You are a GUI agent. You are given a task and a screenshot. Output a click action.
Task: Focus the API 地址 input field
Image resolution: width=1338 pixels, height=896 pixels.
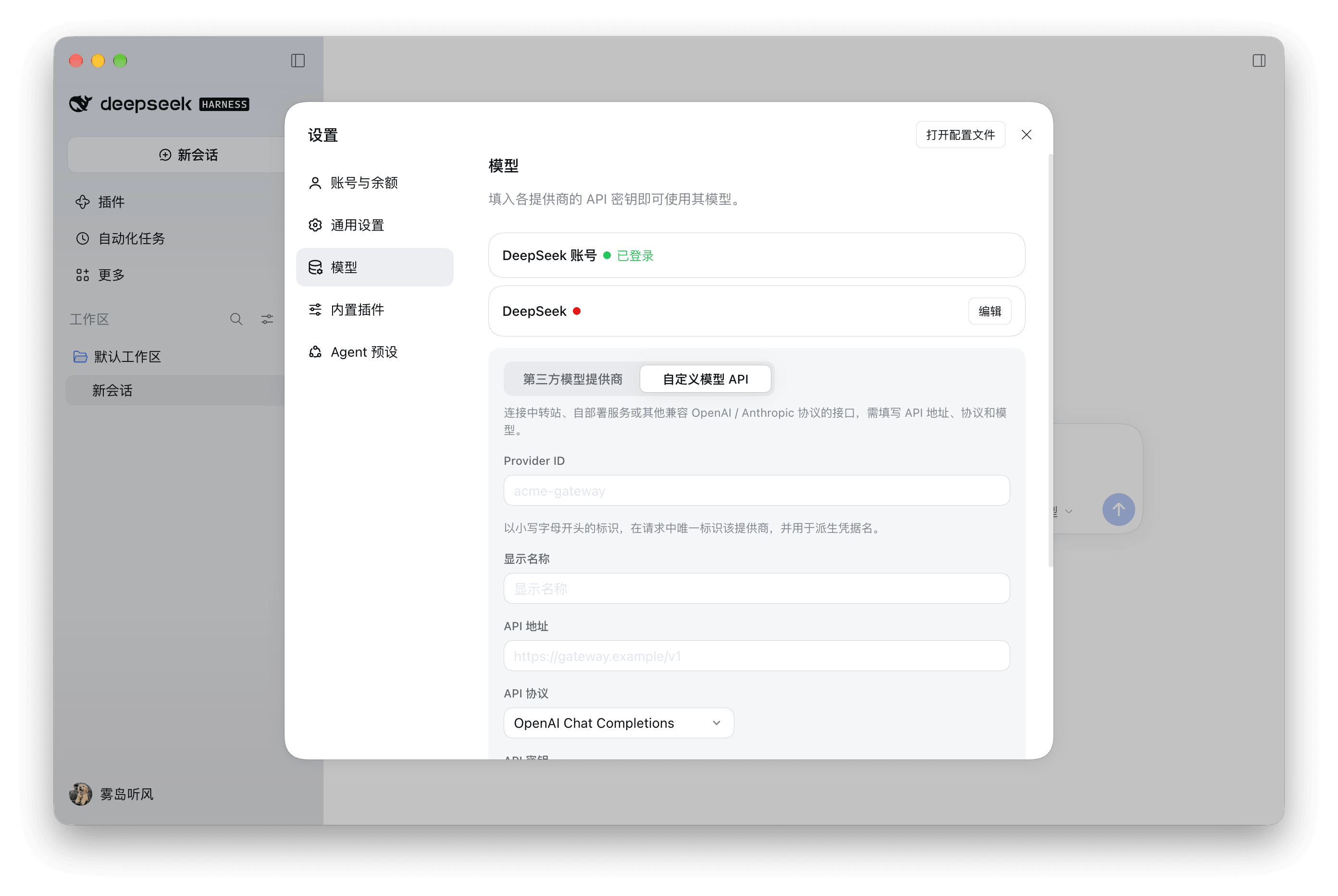[756, 656]
